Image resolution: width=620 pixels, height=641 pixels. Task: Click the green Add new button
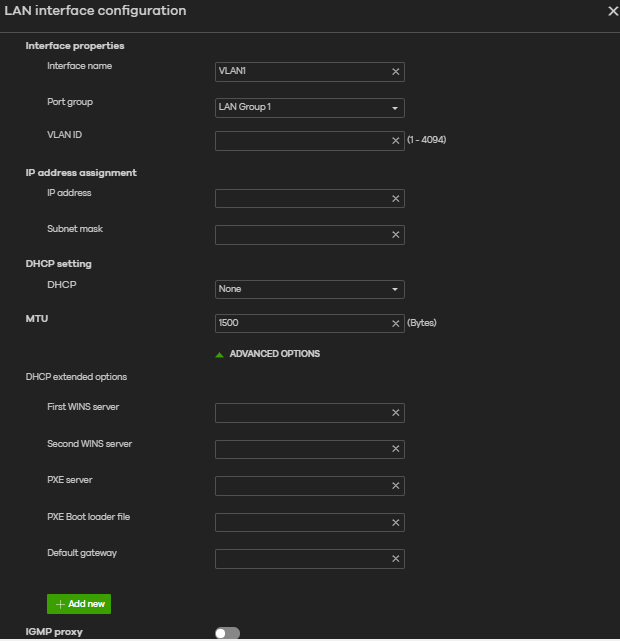tap(79, 604)
